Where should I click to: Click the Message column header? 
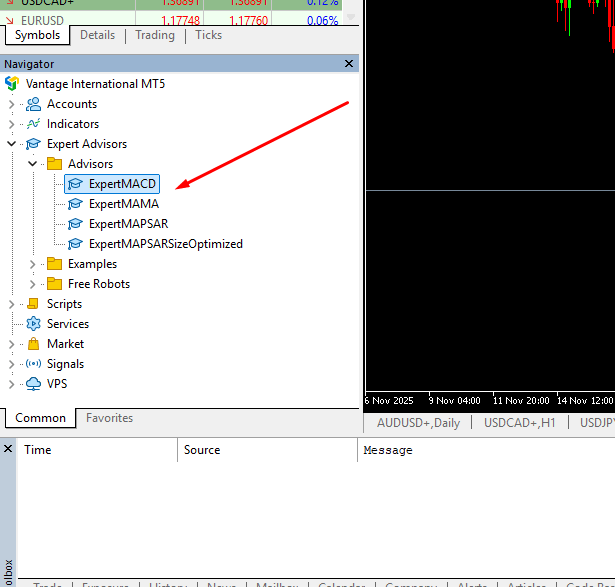click(486, 450)
